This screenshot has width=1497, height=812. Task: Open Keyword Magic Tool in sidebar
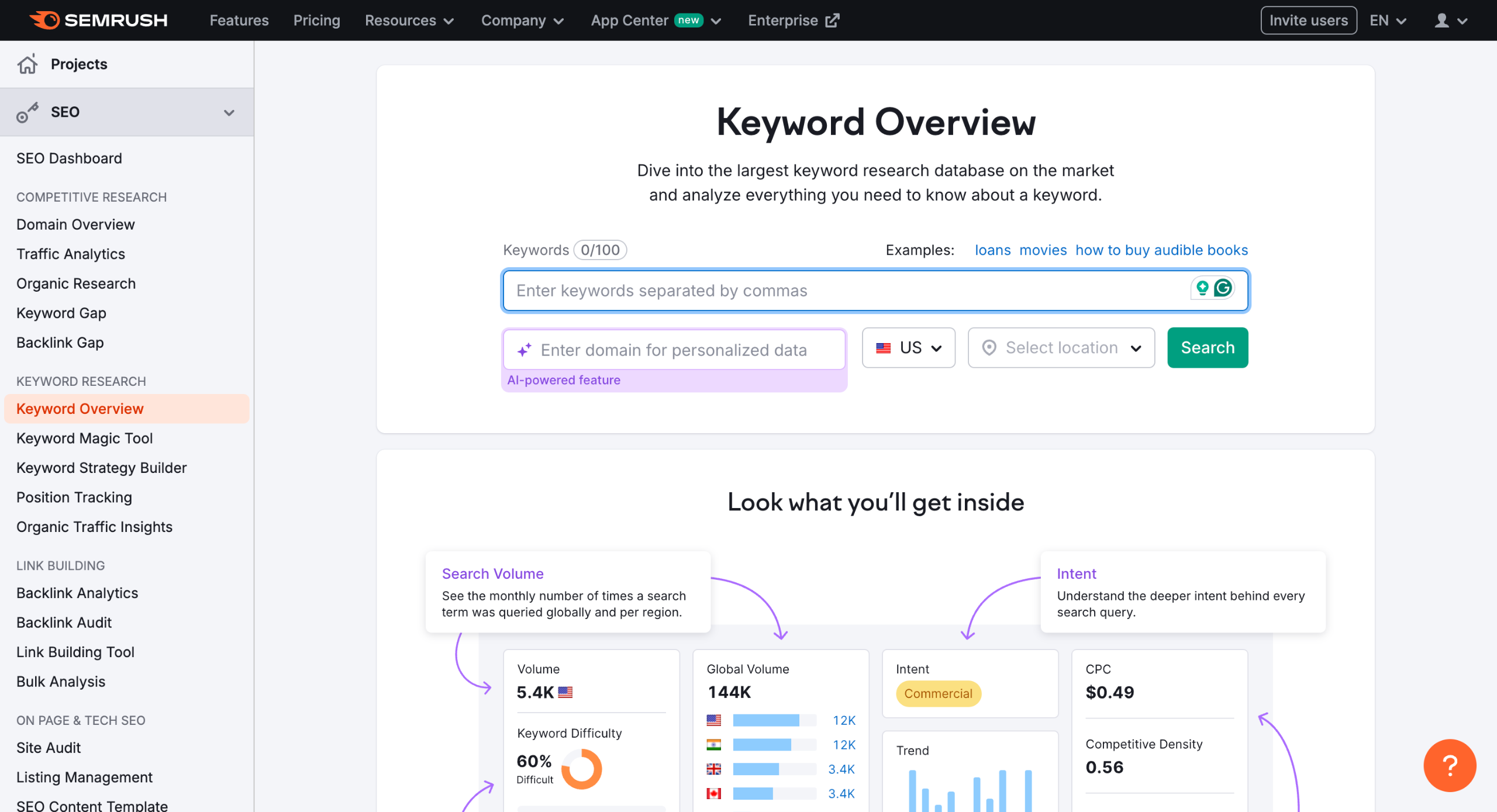tap(84, 438)
